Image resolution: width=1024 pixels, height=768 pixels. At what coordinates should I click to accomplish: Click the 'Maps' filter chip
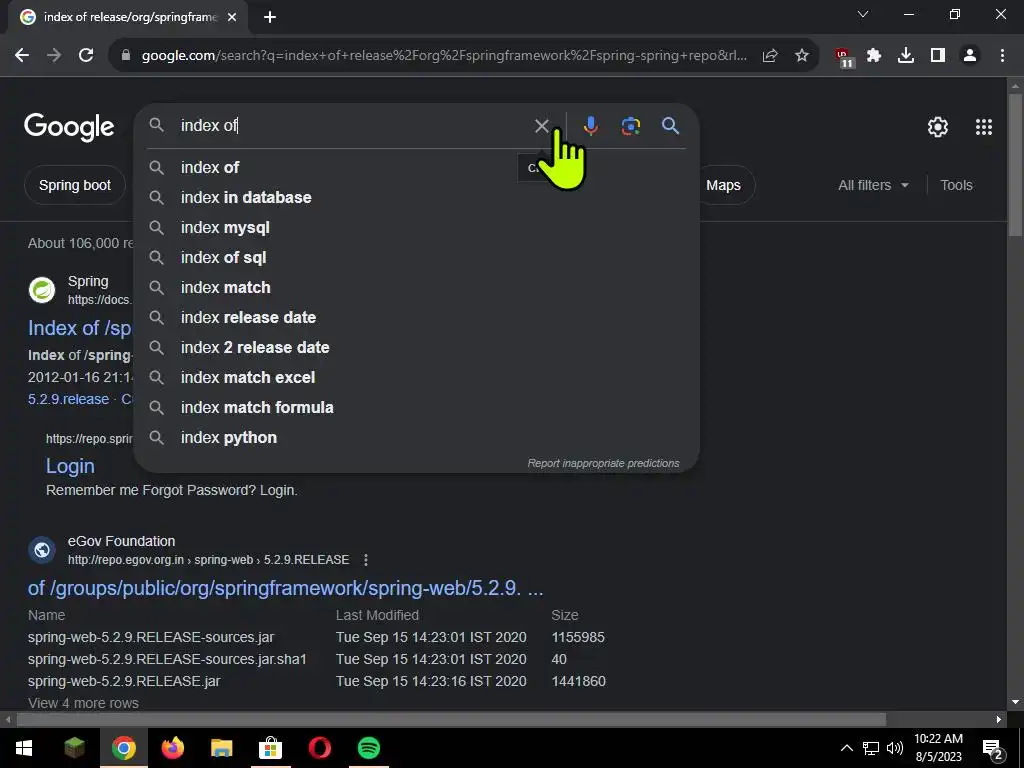(726, 185)
